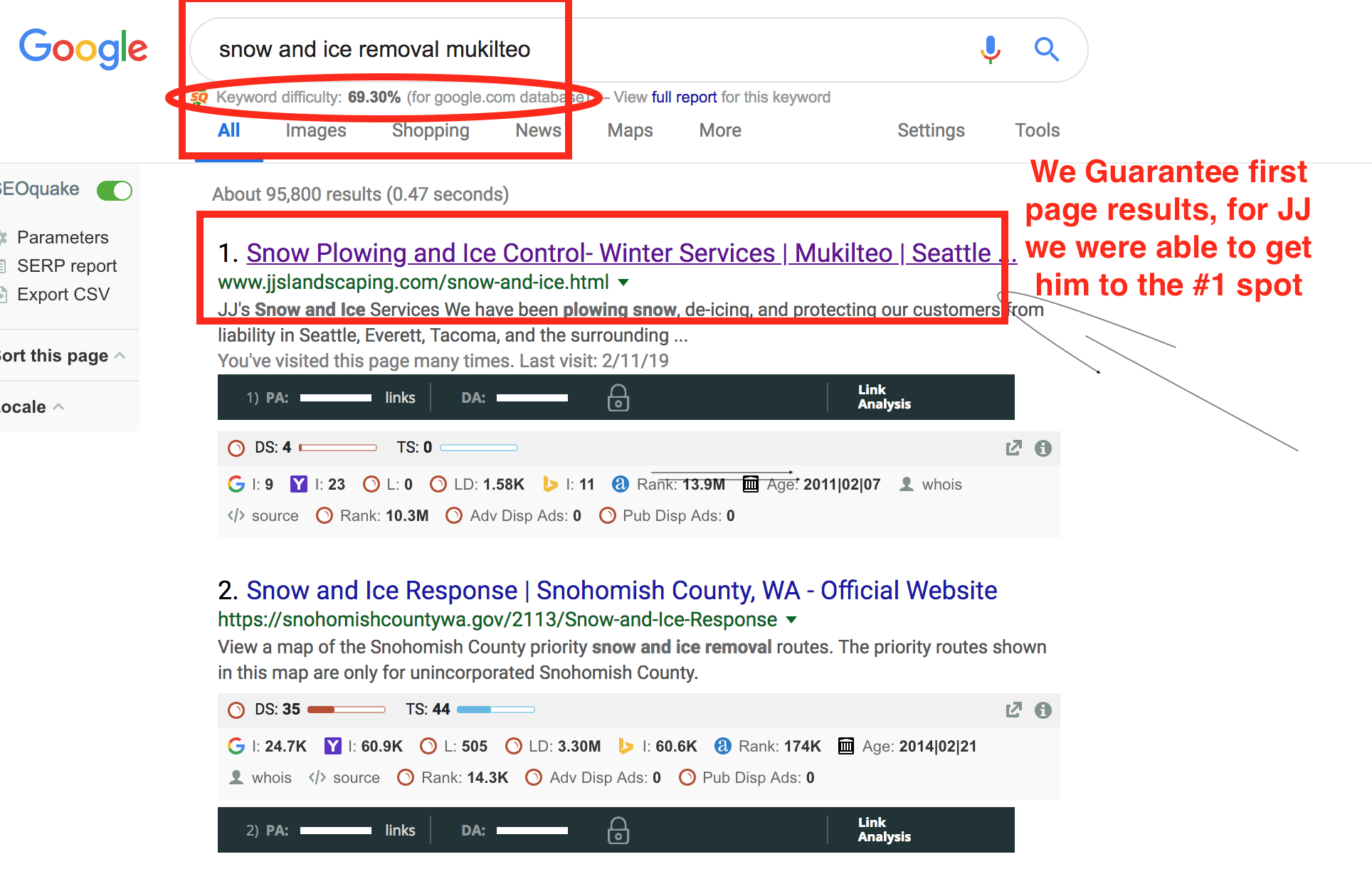Click the blue search magnifier icon
The width and height of the screenshot is (1372, 874).
tap(1046, 49)
